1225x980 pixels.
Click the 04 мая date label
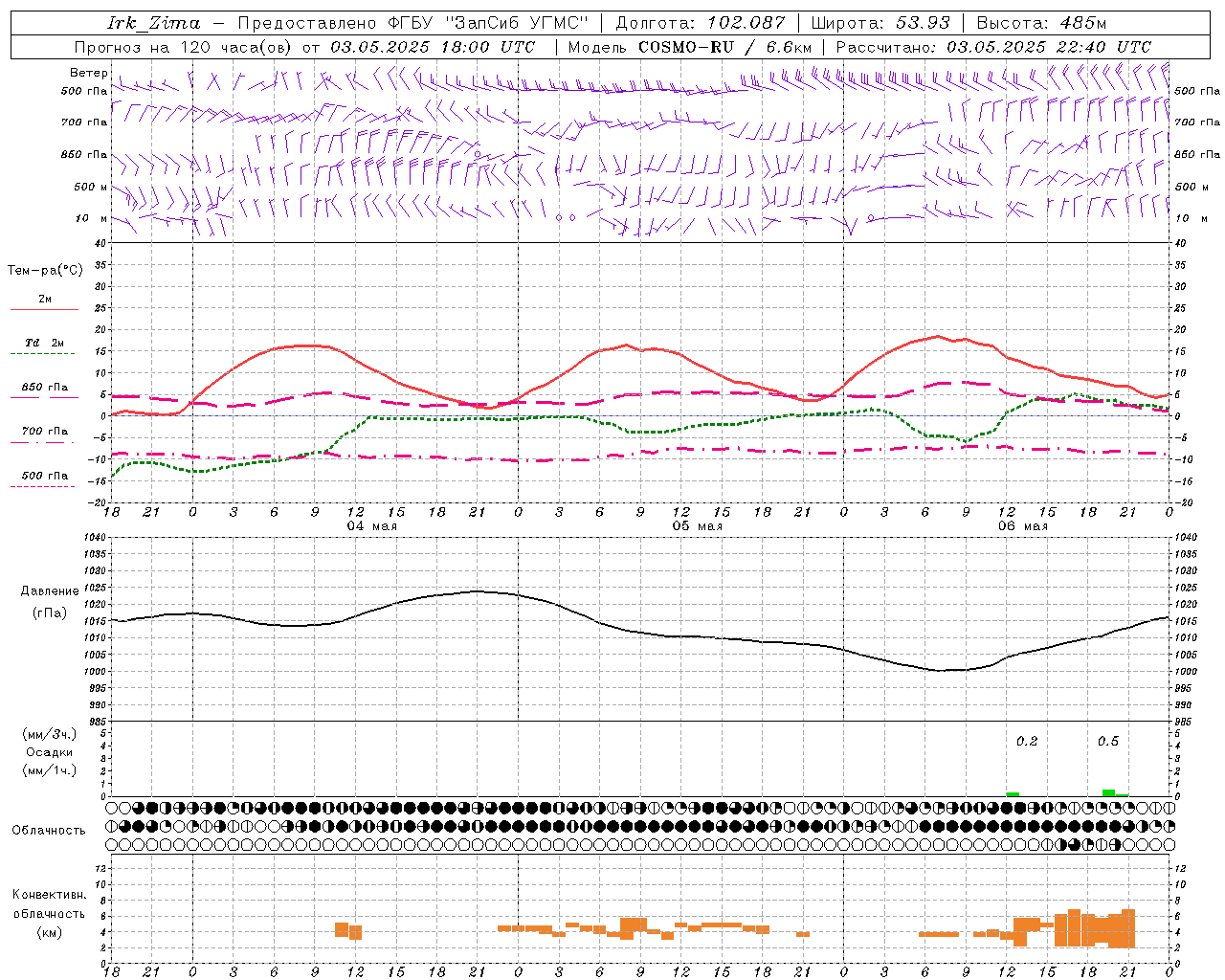[371, 526]
